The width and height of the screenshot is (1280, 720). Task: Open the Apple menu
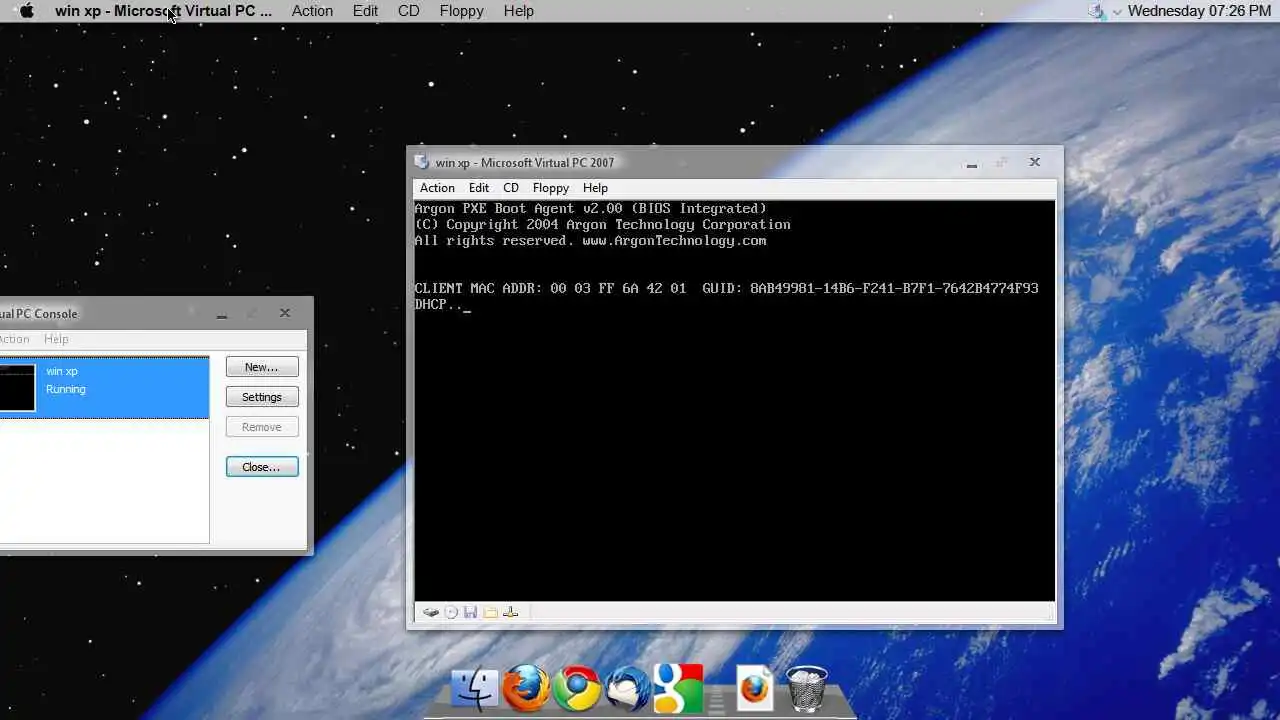pyautogui.click(x=27, y=11)
